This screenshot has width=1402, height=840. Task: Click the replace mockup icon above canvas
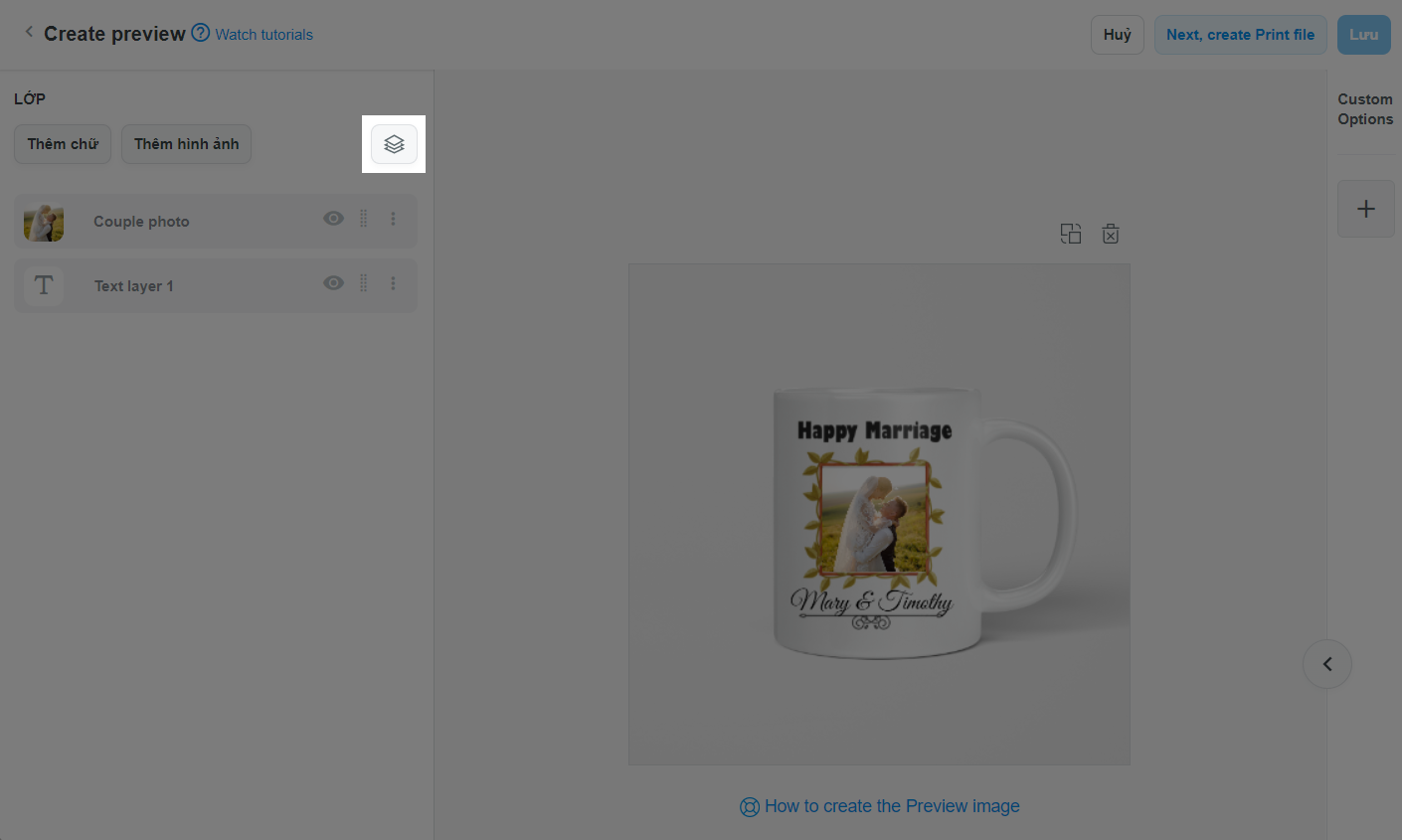click(x=1071, y=234)
